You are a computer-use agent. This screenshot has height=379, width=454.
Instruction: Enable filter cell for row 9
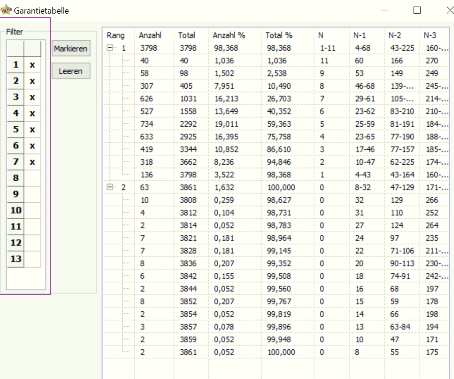pos(32,194)
